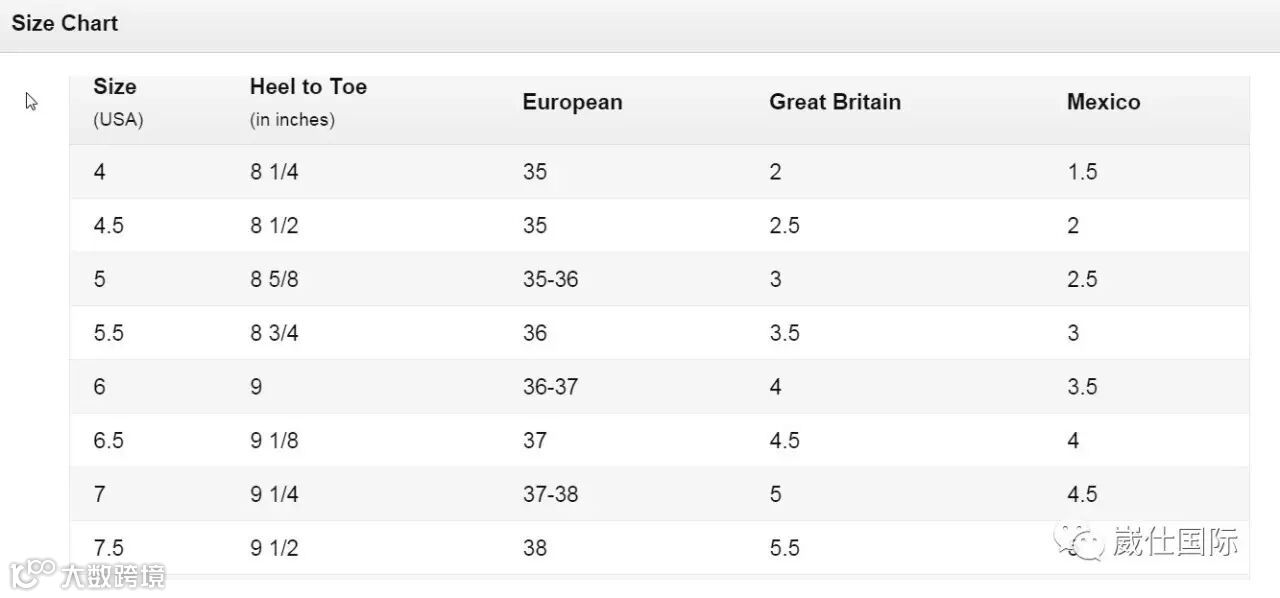The height and width of the screenshot is (598, 1280).
Task: Click the European size 35-36 cell
Action: pos(550,279)
